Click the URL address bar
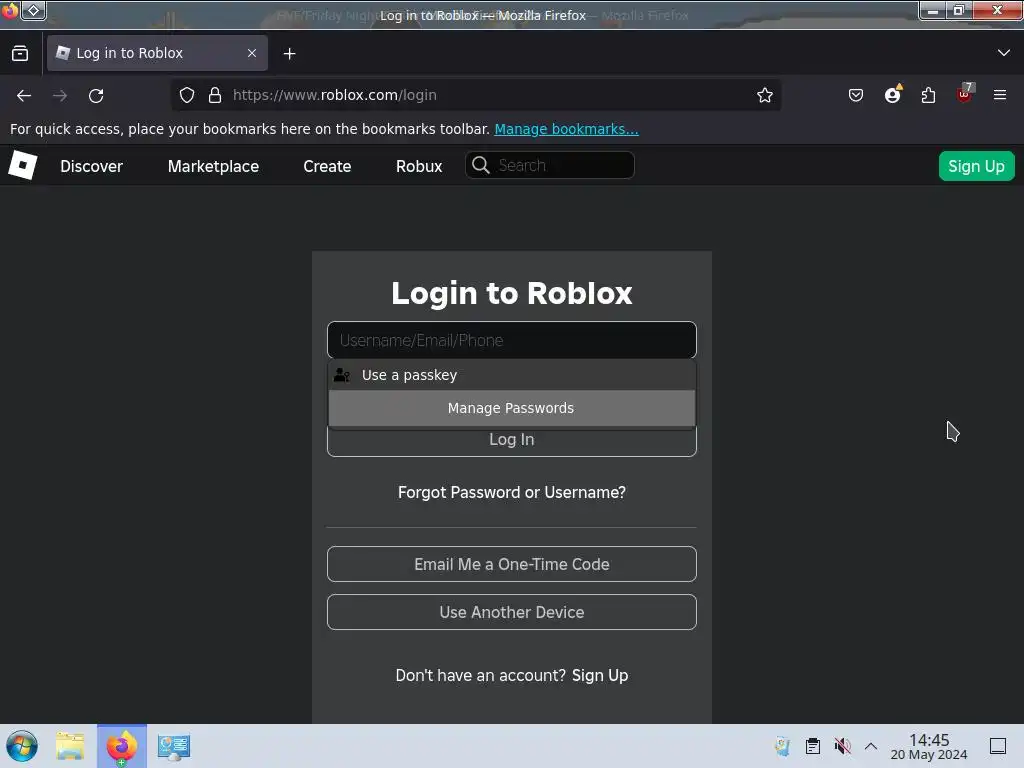1024x768 pixels. pos(477,95)
